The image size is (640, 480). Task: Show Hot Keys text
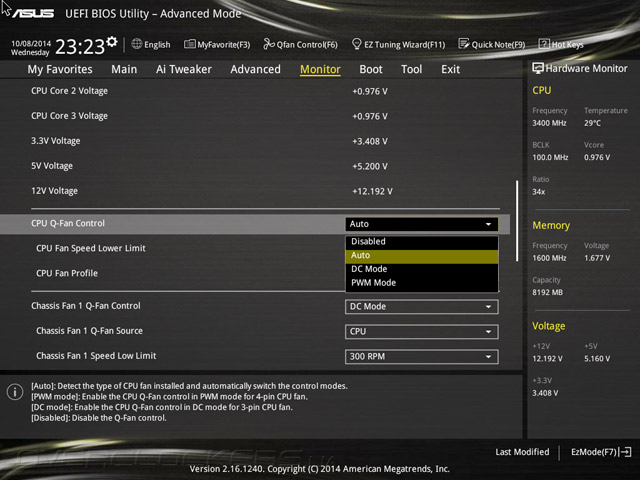click(x=567, y=44)
